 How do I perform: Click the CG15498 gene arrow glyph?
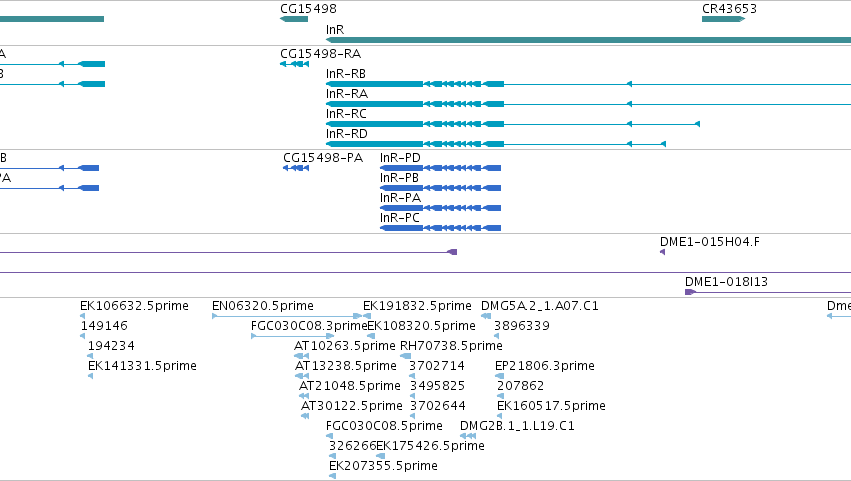[294, 19]
